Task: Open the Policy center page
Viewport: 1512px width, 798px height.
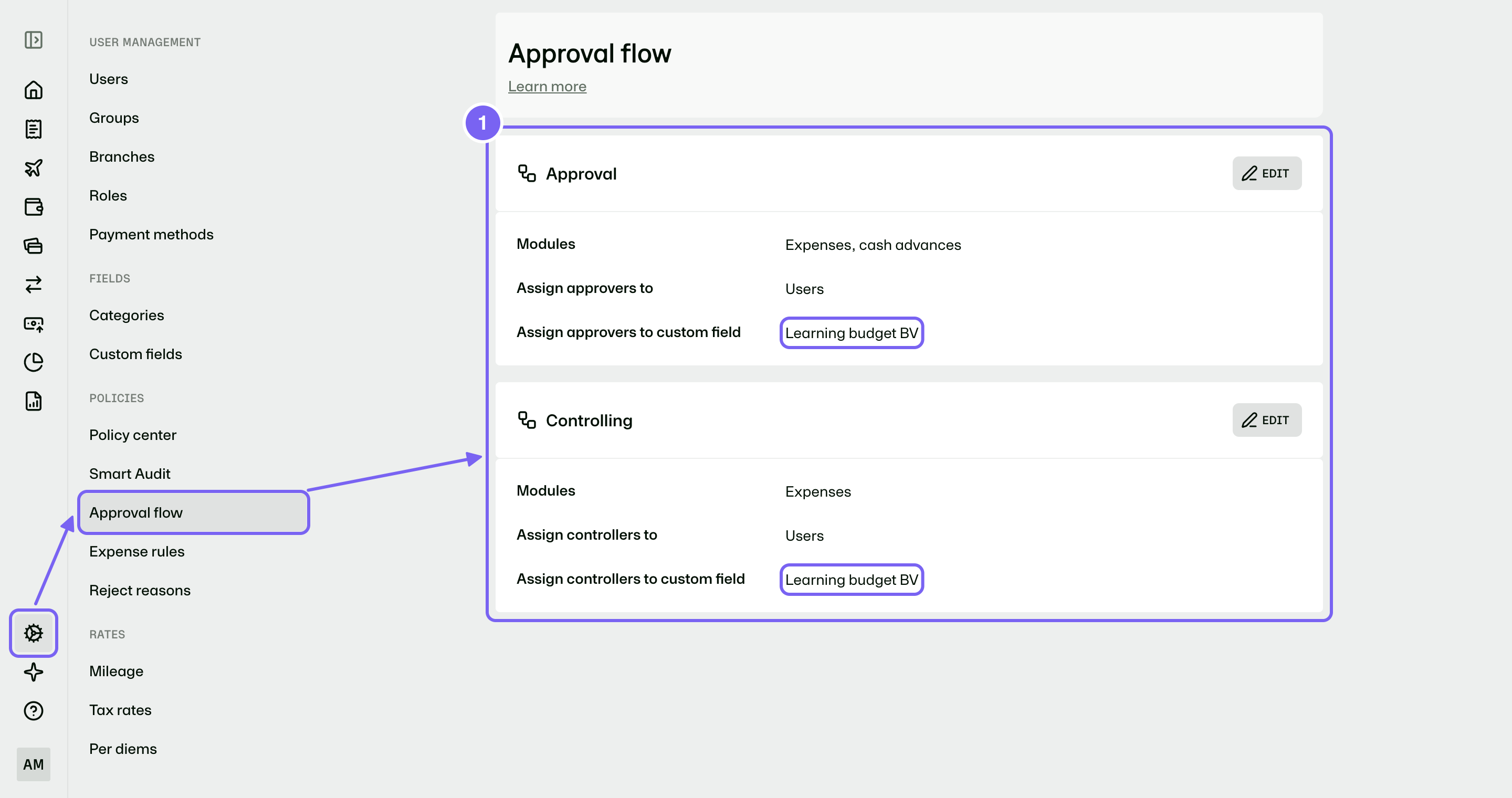Action: click(133, 435)
